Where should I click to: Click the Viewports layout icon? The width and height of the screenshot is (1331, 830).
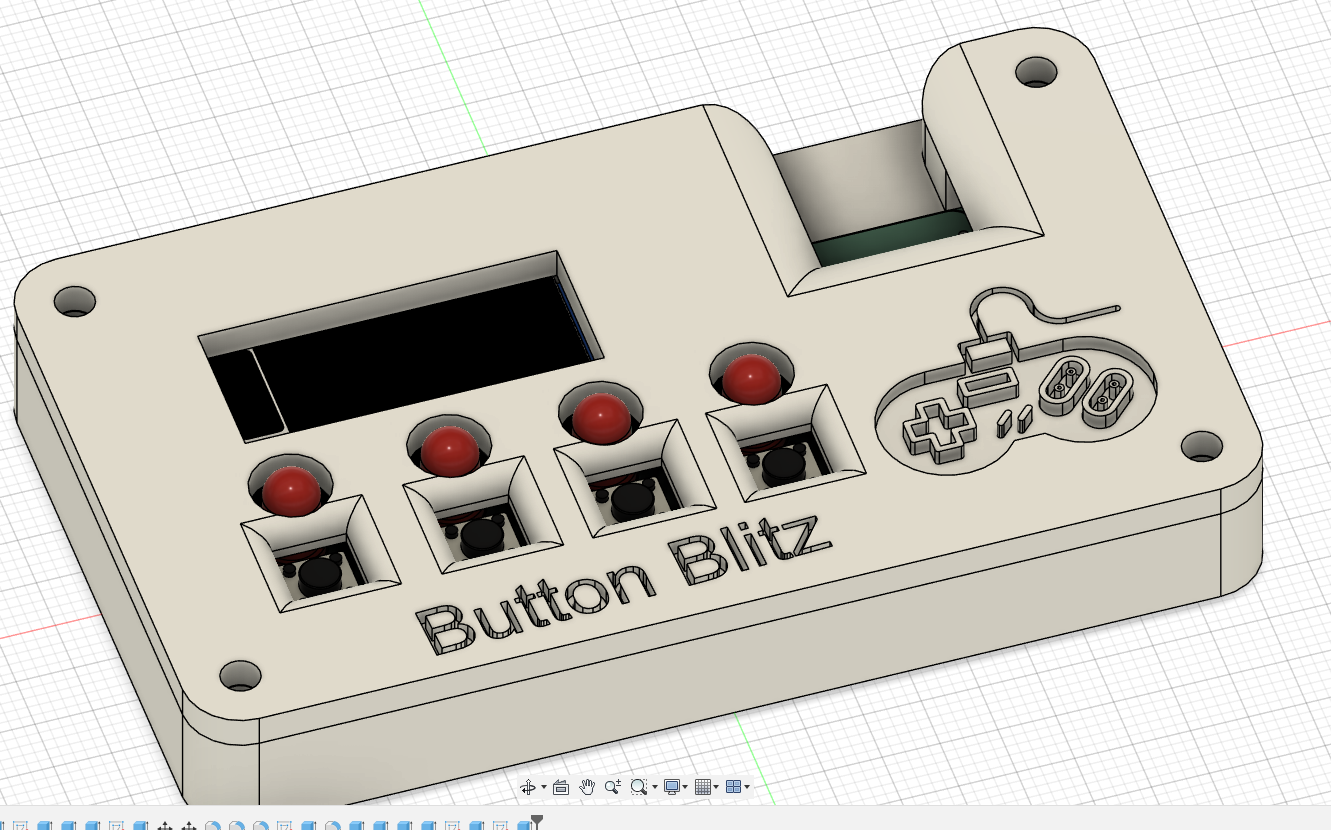pos(732,787)
